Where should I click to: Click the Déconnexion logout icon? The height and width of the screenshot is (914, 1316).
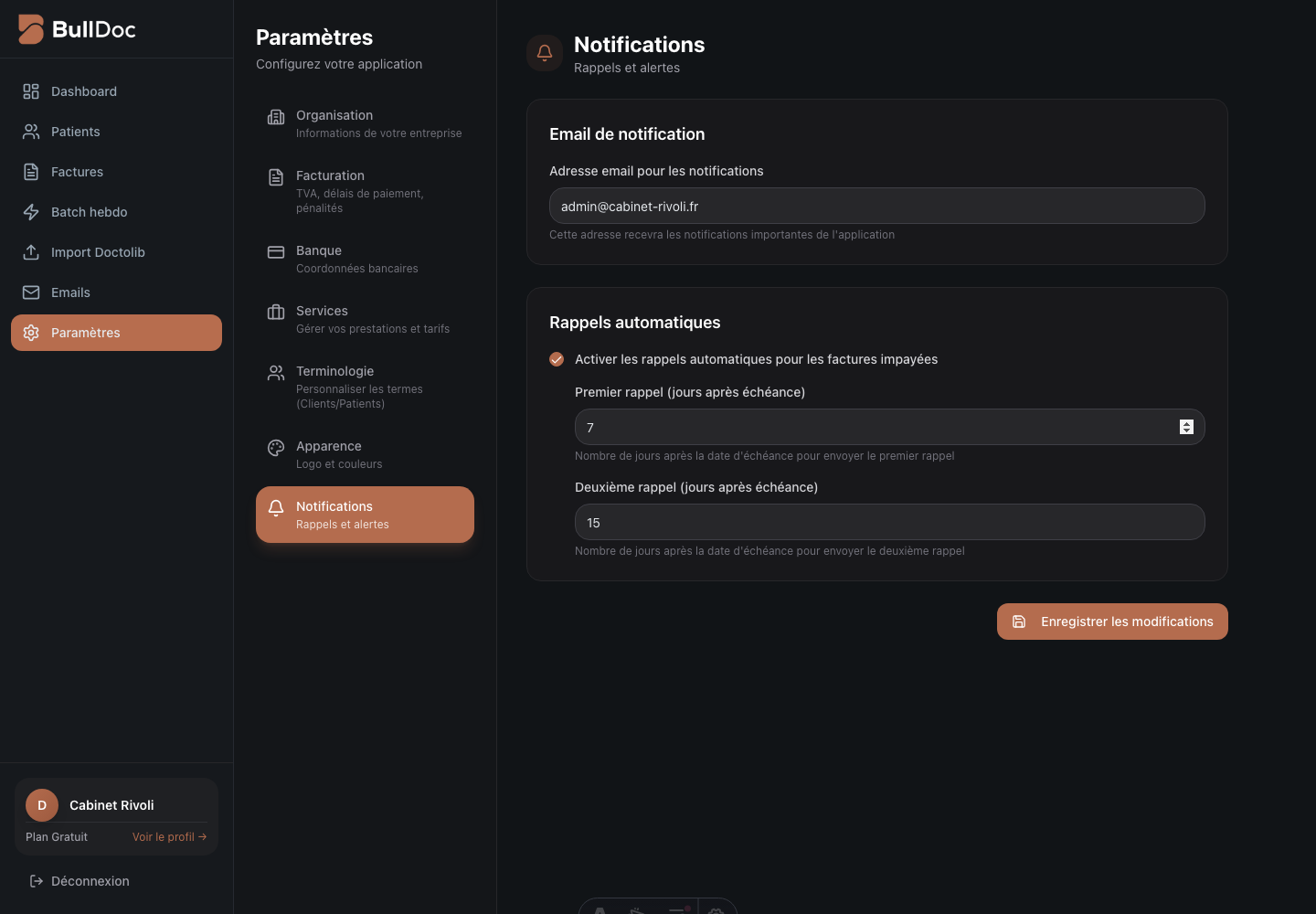(x=37, y=881)
